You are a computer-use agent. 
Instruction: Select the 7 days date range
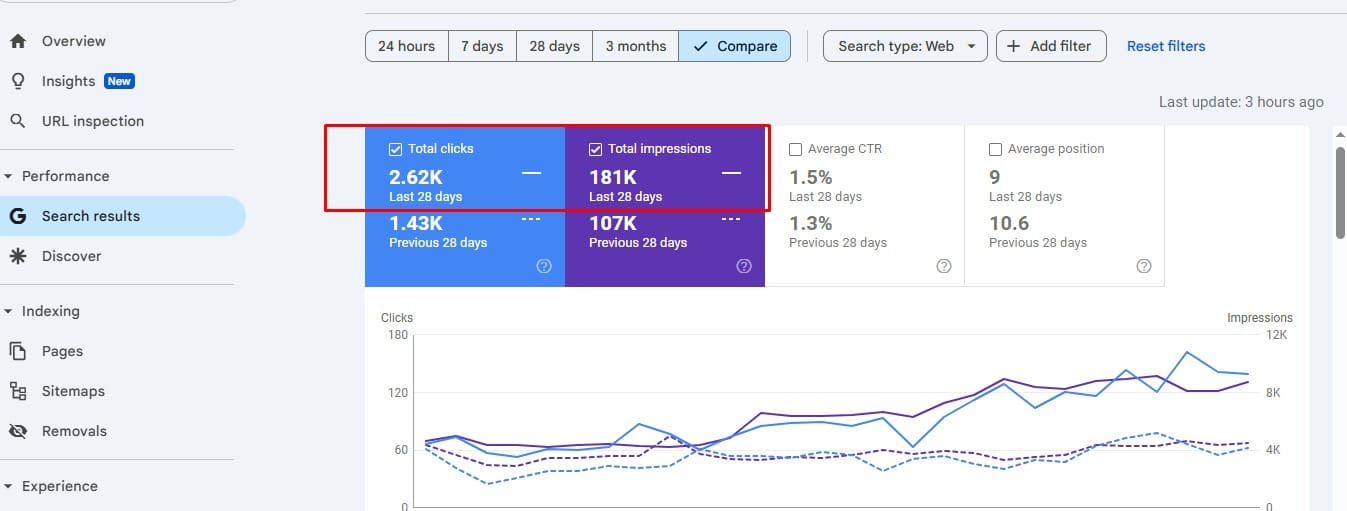(482, 46)
